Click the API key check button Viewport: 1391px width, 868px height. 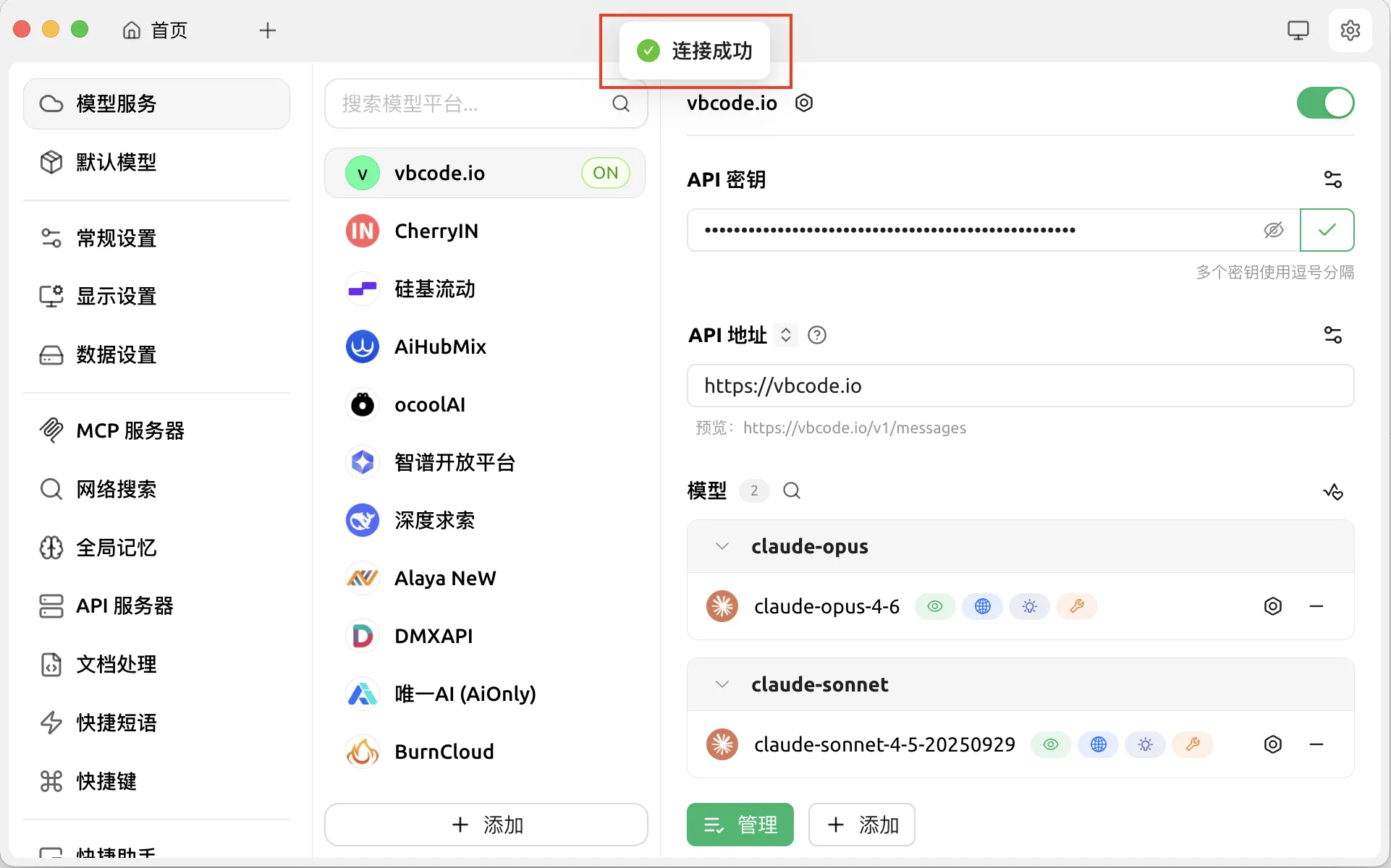pos(1327,230)
